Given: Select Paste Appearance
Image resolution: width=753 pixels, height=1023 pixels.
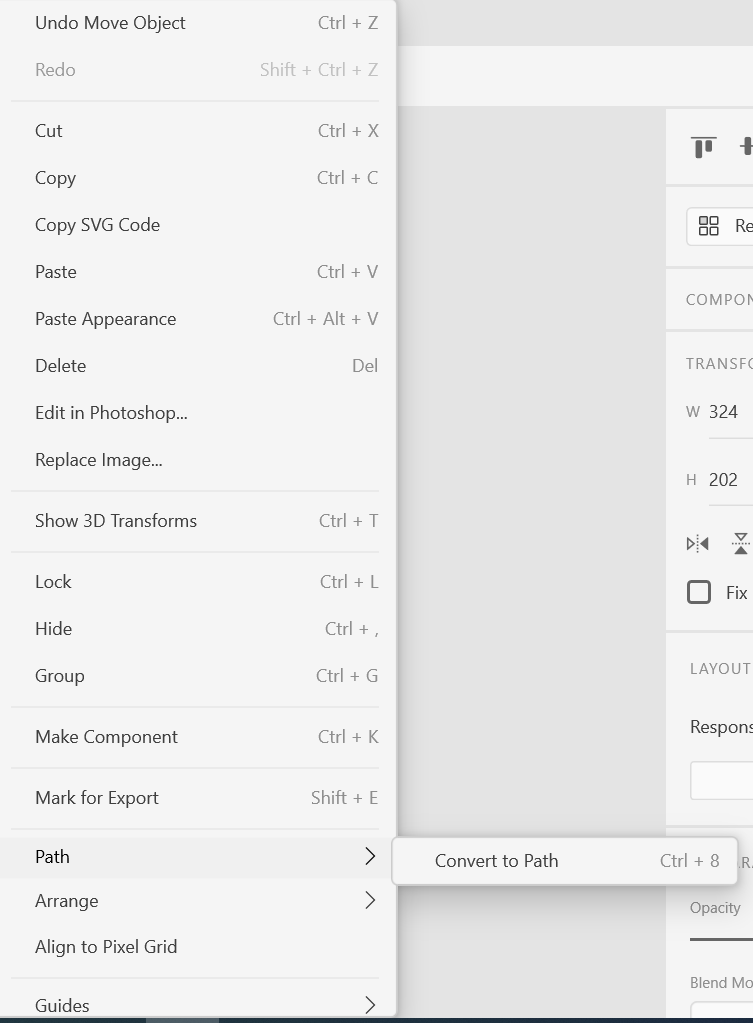Looking at the screenshot, I should click(105, 318).
